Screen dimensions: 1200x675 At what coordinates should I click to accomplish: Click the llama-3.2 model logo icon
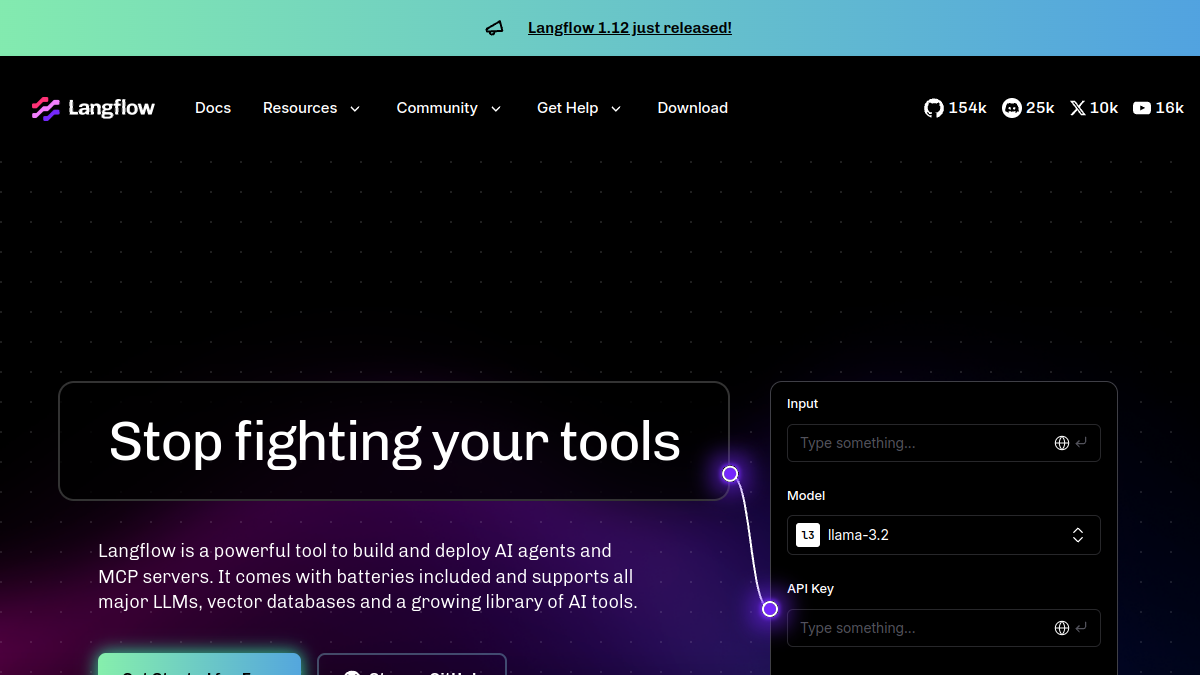tap(808, 535)
